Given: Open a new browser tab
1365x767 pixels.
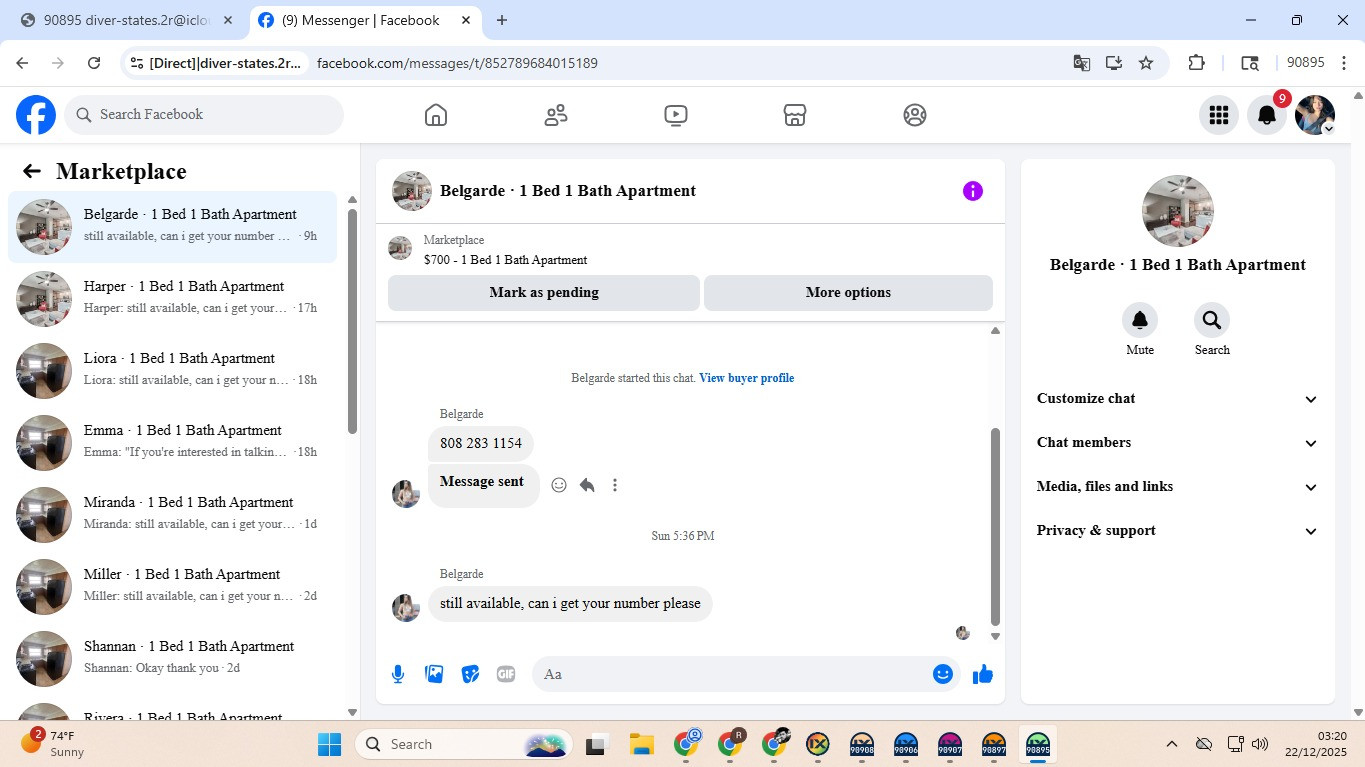Looking at the screenshot, I should click(x=502, y=20).
